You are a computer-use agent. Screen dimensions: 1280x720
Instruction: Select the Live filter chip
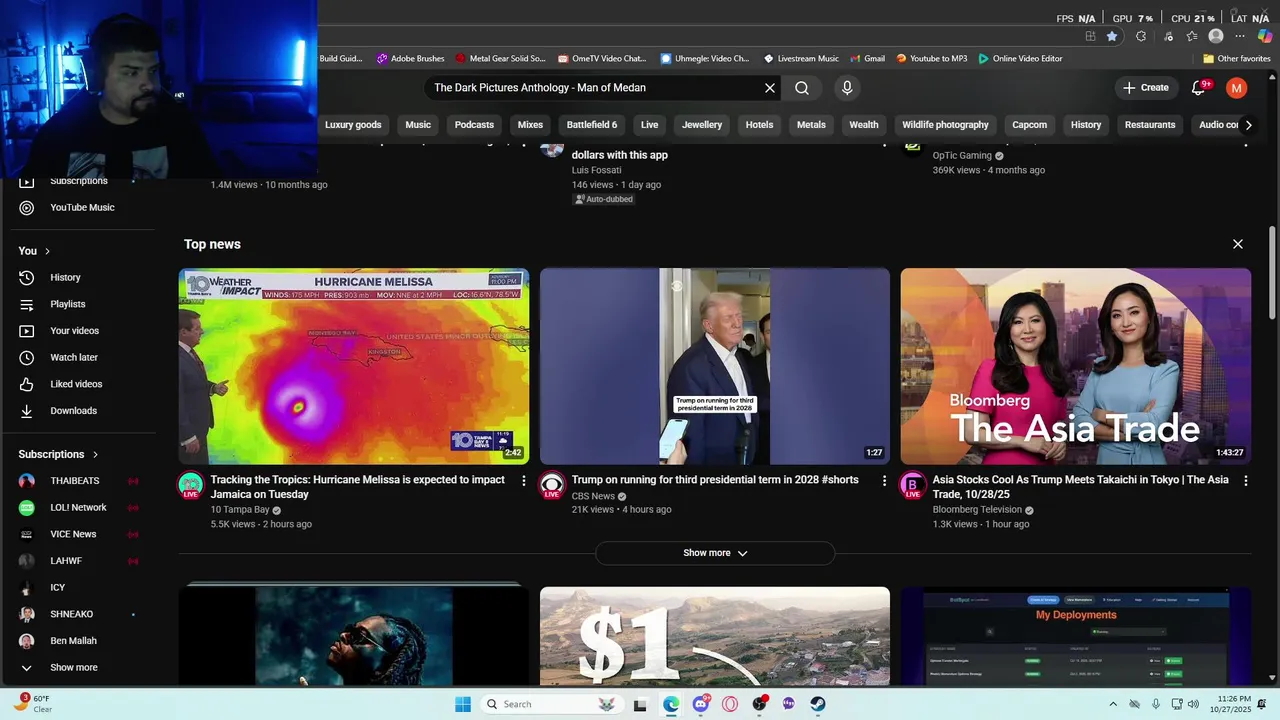650,125
